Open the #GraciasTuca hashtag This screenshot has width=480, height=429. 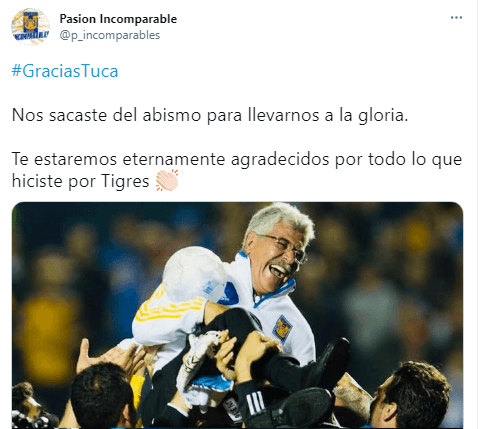pos(65,71)
